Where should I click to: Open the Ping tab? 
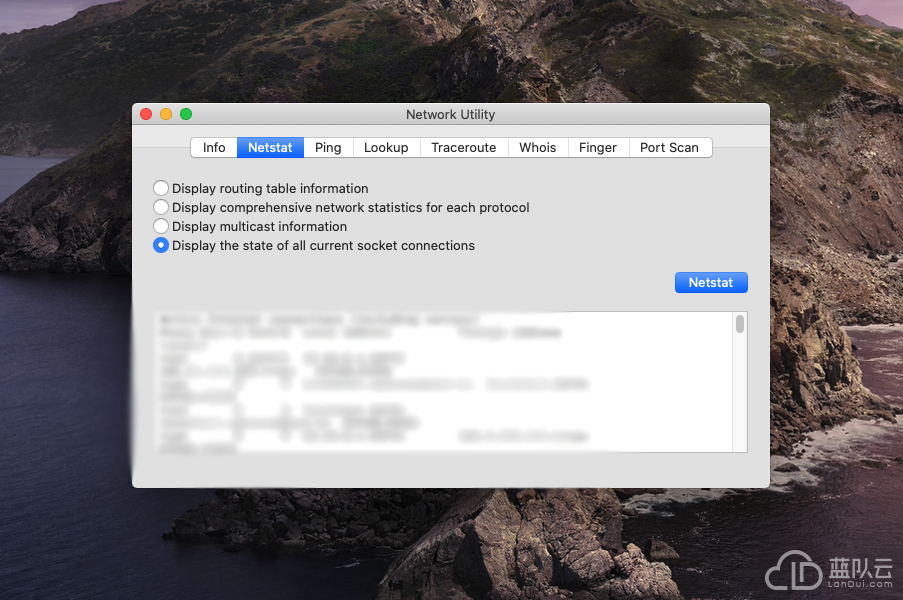[x=328, y=147]
